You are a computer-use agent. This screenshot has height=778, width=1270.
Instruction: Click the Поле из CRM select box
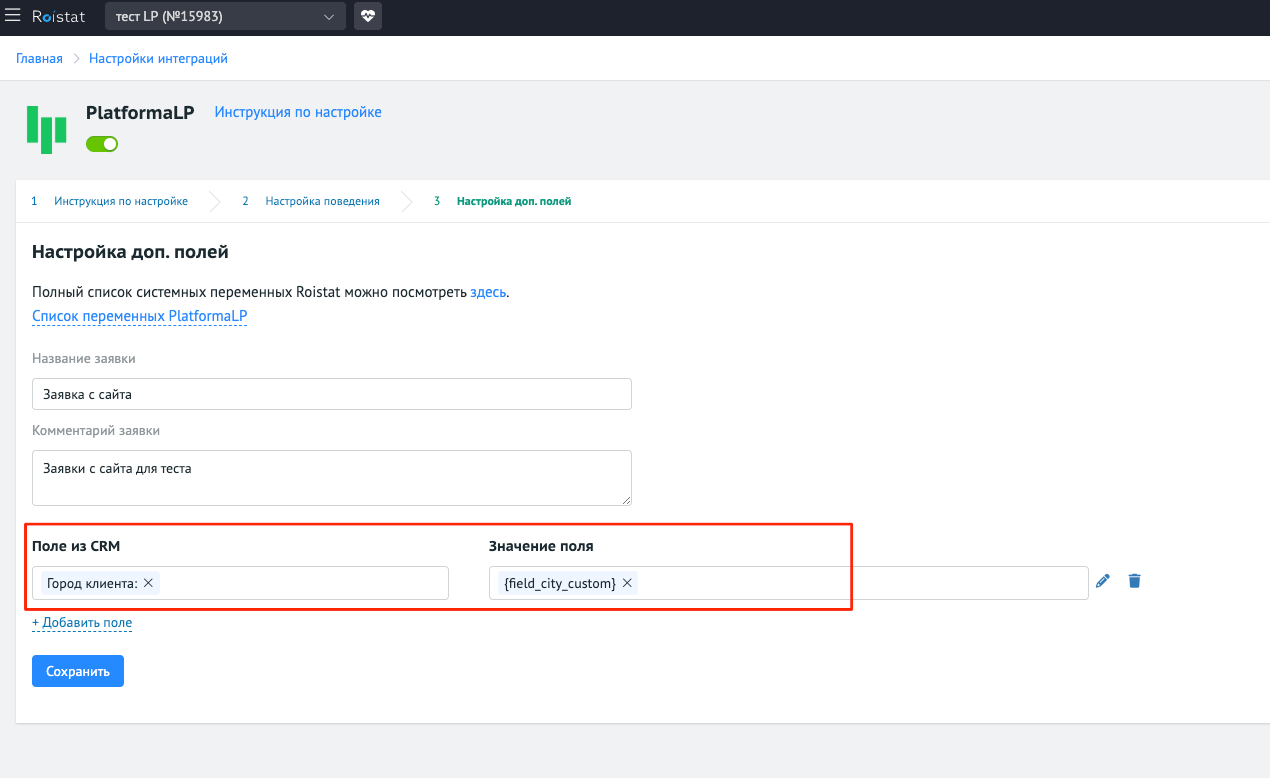(x=240, y=583)
